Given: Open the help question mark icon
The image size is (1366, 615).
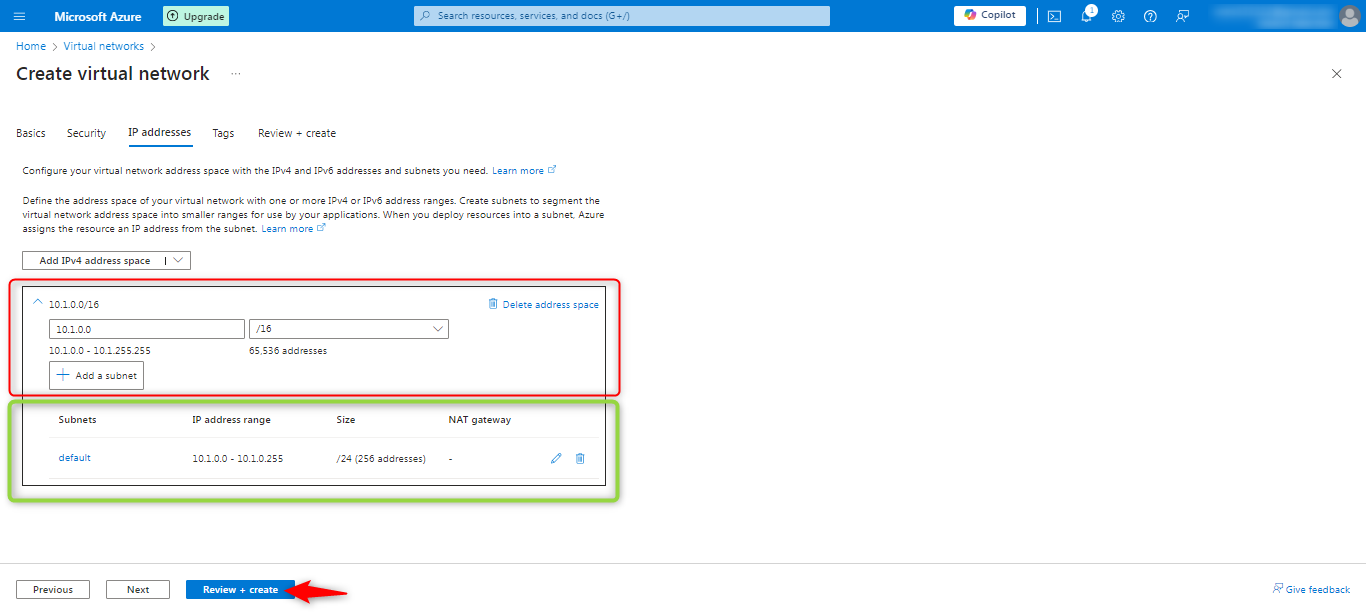Looking at the screenshot, I should (1150, 16).
